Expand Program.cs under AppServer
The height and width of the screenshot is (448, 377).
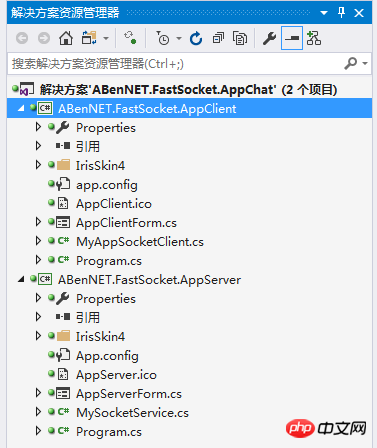click(x=38, y=431)
